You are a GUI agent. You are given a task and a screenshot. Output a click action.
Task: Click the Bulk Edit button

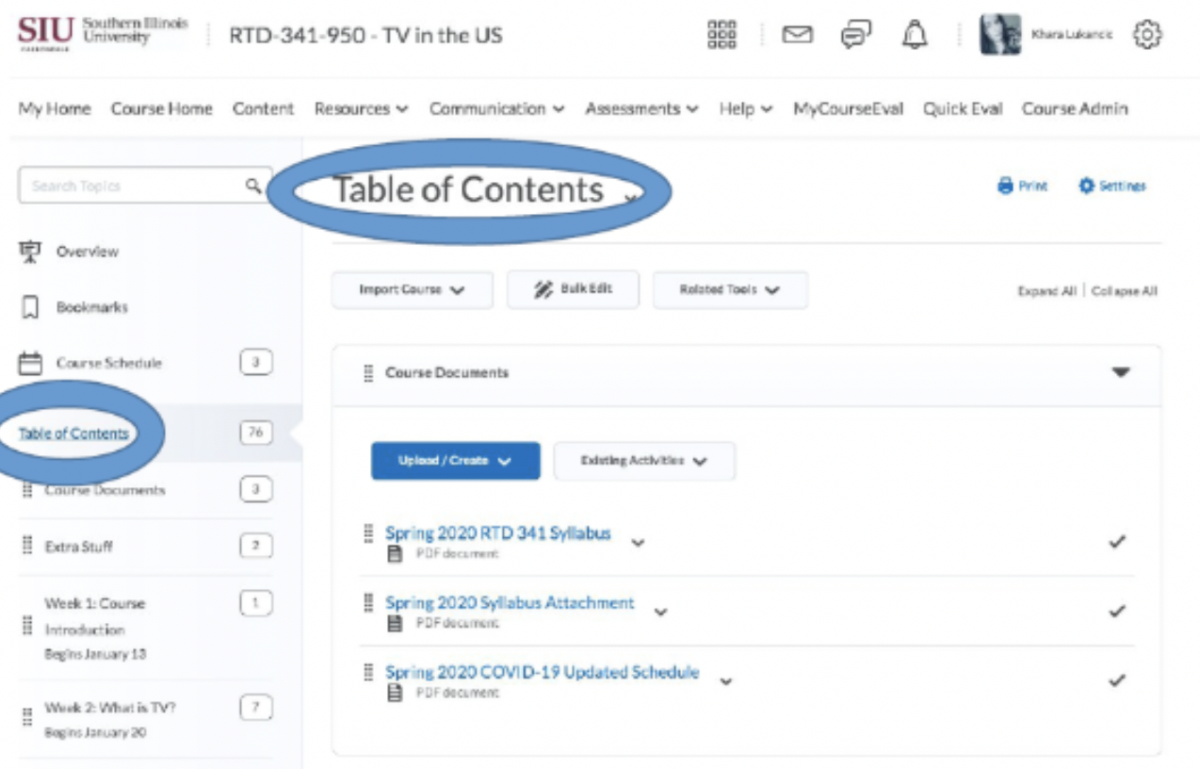pyautogui.click(x=573, y=289)
